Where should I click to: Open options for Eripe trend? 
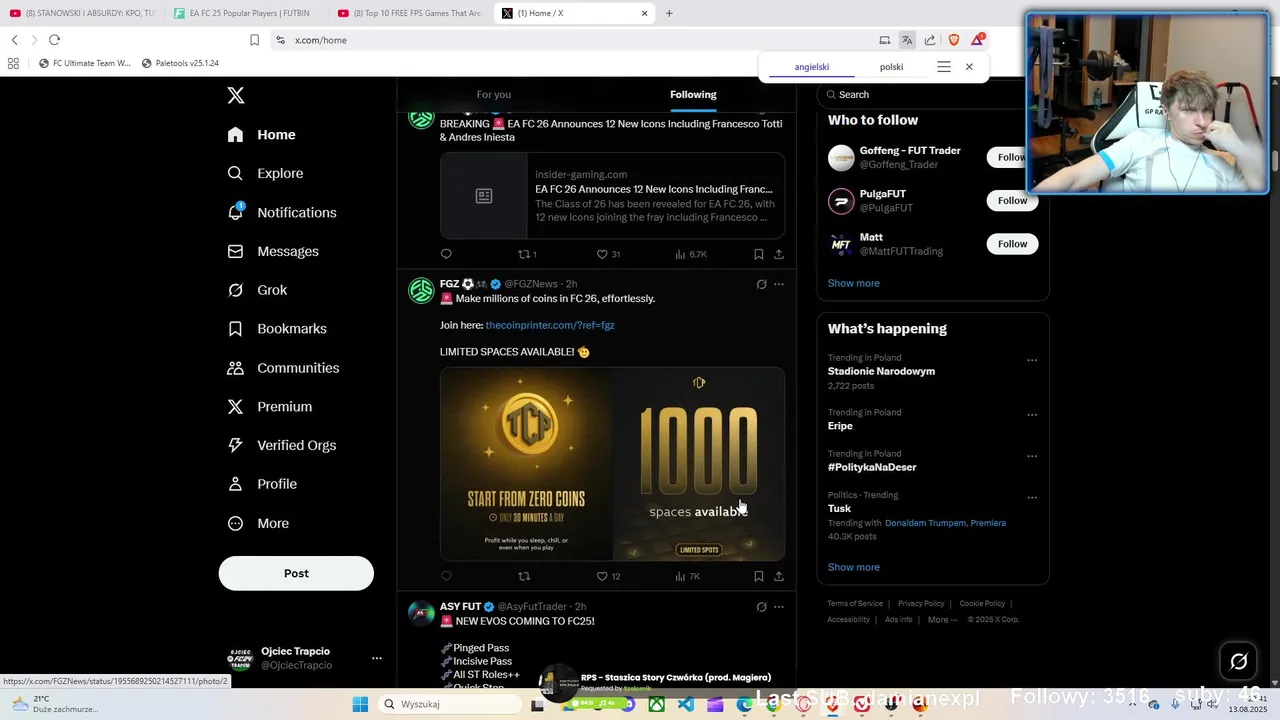(1032, 415)
